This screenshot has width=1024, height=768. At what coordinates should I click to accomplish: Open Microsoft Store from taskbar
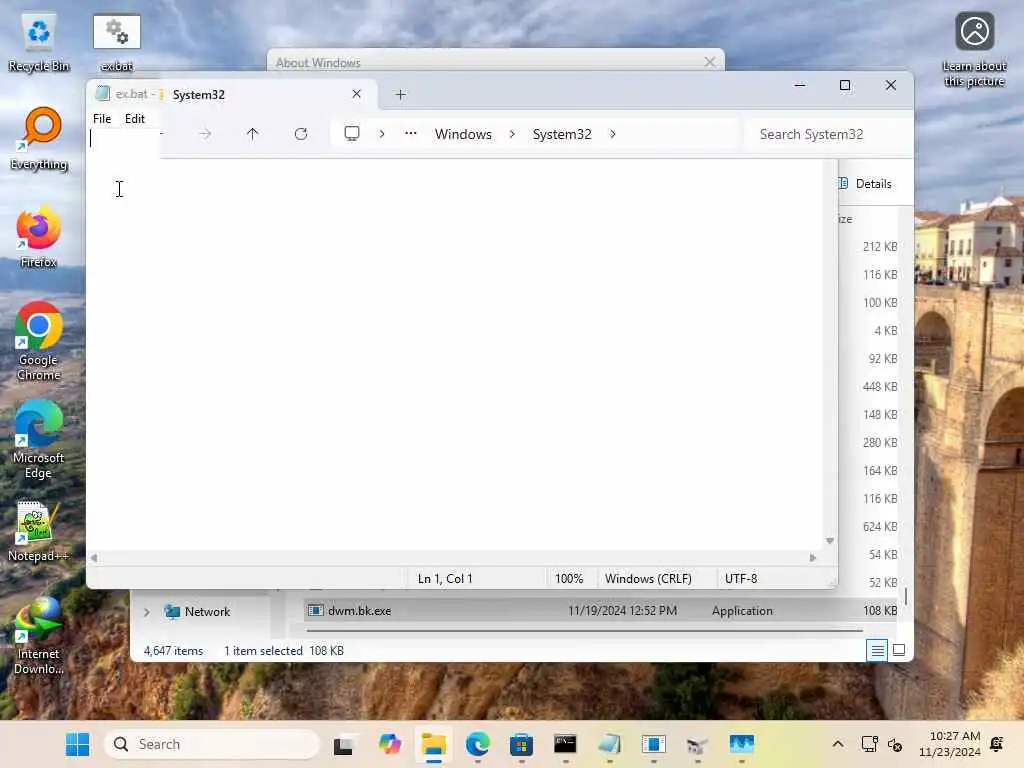(521, 744)
